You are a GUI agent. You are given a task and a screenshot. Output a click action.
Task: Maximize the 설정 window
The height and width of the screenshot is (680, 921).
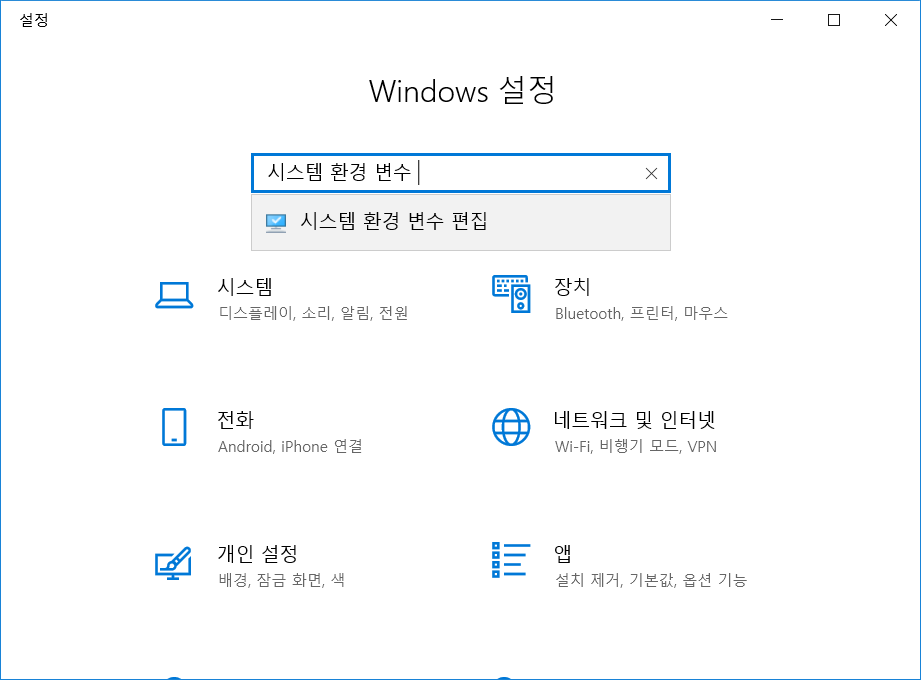[833, 20]
